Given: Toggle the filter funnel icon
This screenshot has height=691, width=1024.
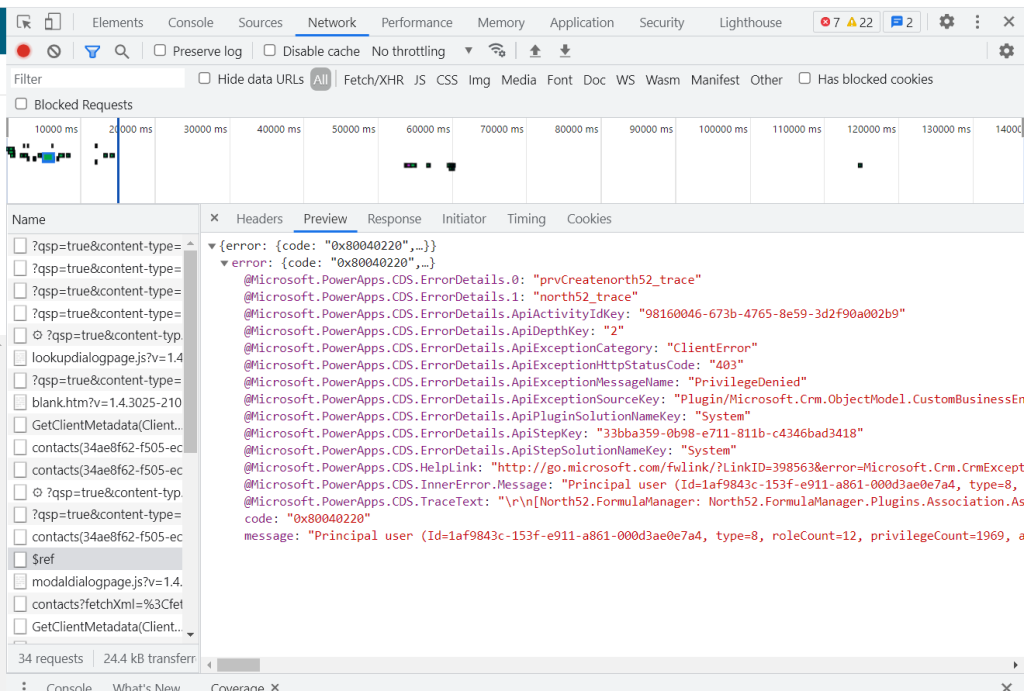Looking at the screenshot, I should pos(92,51).
